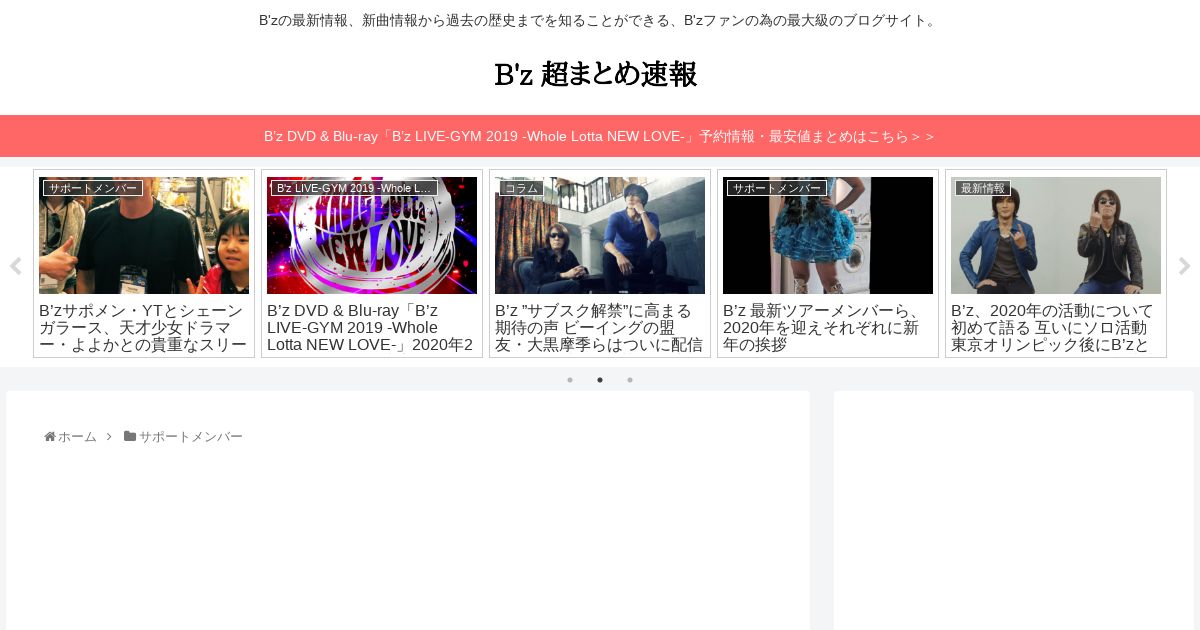The height and width of the screenshot is (630, 1200).
Task: Select the third carousel pagination dot
Action: pos(630,380)
